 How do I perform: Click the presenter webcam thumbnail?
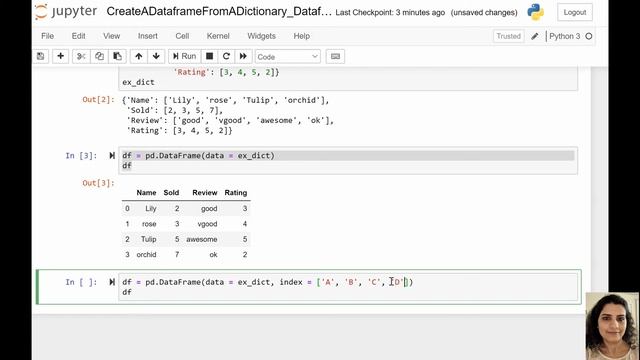point(612,326)
